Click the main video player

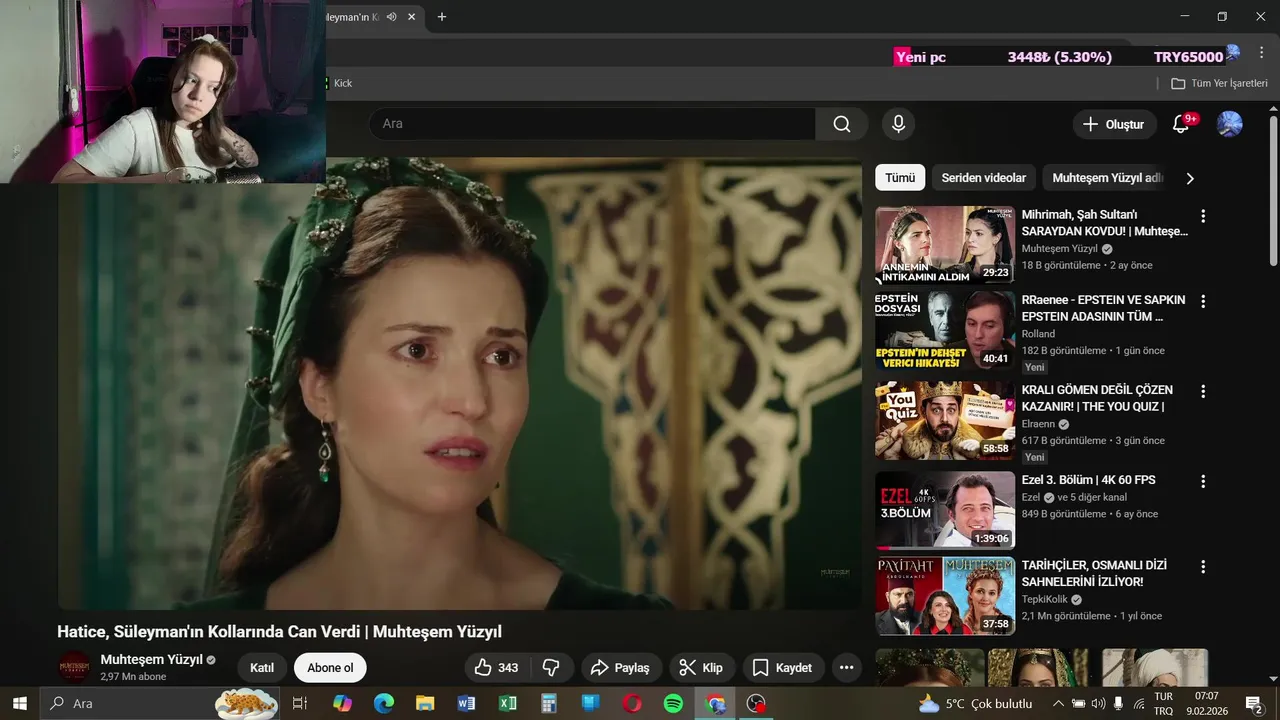click(460, 383)
